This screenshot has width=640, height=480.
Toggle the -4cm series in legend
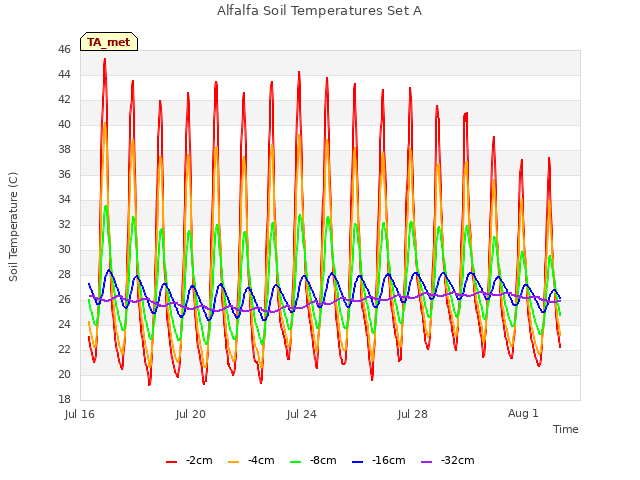251,460
